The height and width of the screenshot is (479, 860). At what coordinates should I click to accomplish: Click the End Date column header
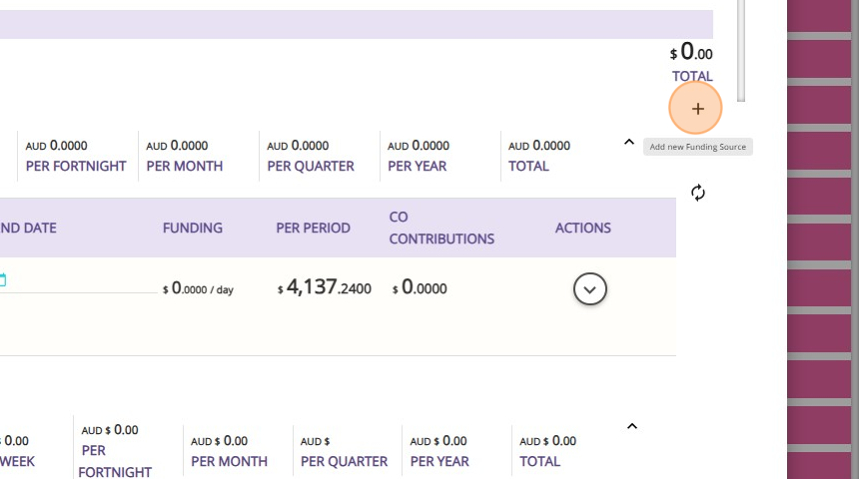pos(28,228)
